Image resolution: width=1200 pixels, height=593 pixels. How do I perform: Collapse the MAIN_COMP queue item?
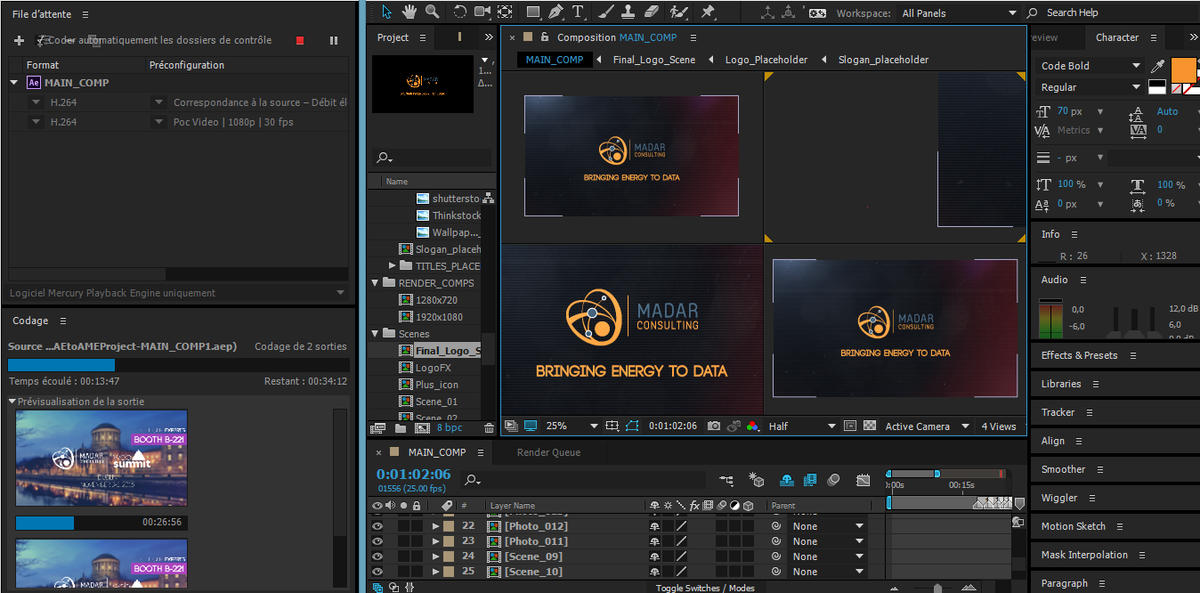coord(14,83)
